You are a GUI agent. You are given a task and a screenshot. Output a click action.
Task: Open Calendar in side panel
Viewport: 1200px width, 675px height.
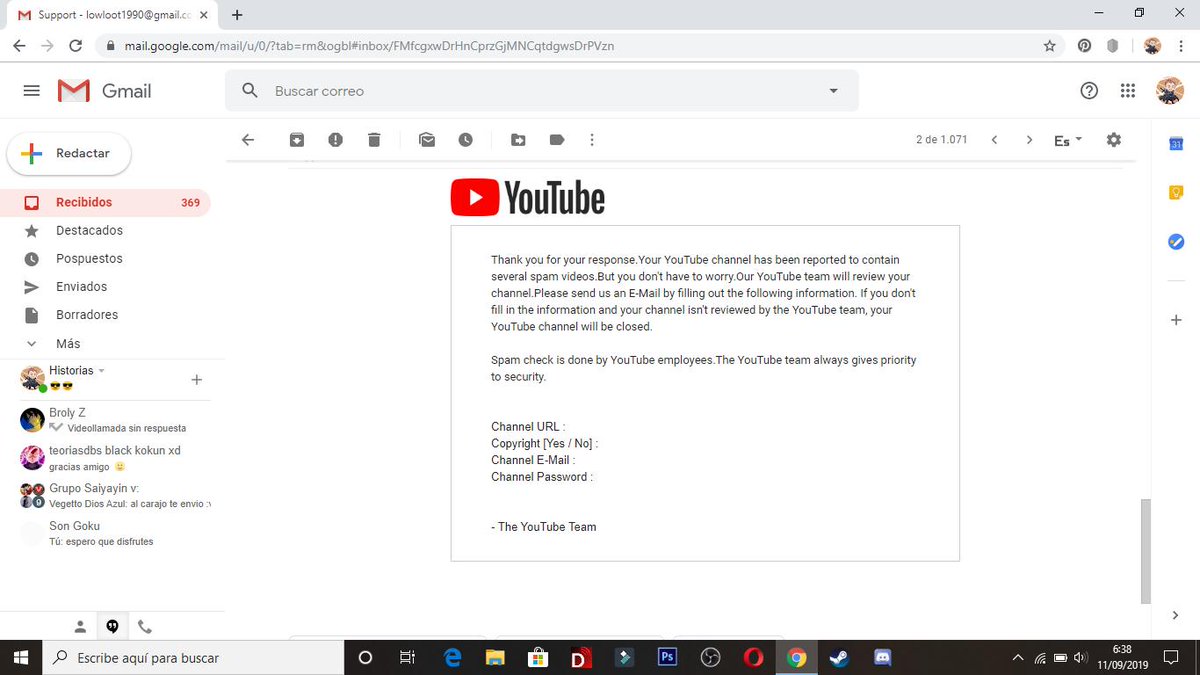1177,144
